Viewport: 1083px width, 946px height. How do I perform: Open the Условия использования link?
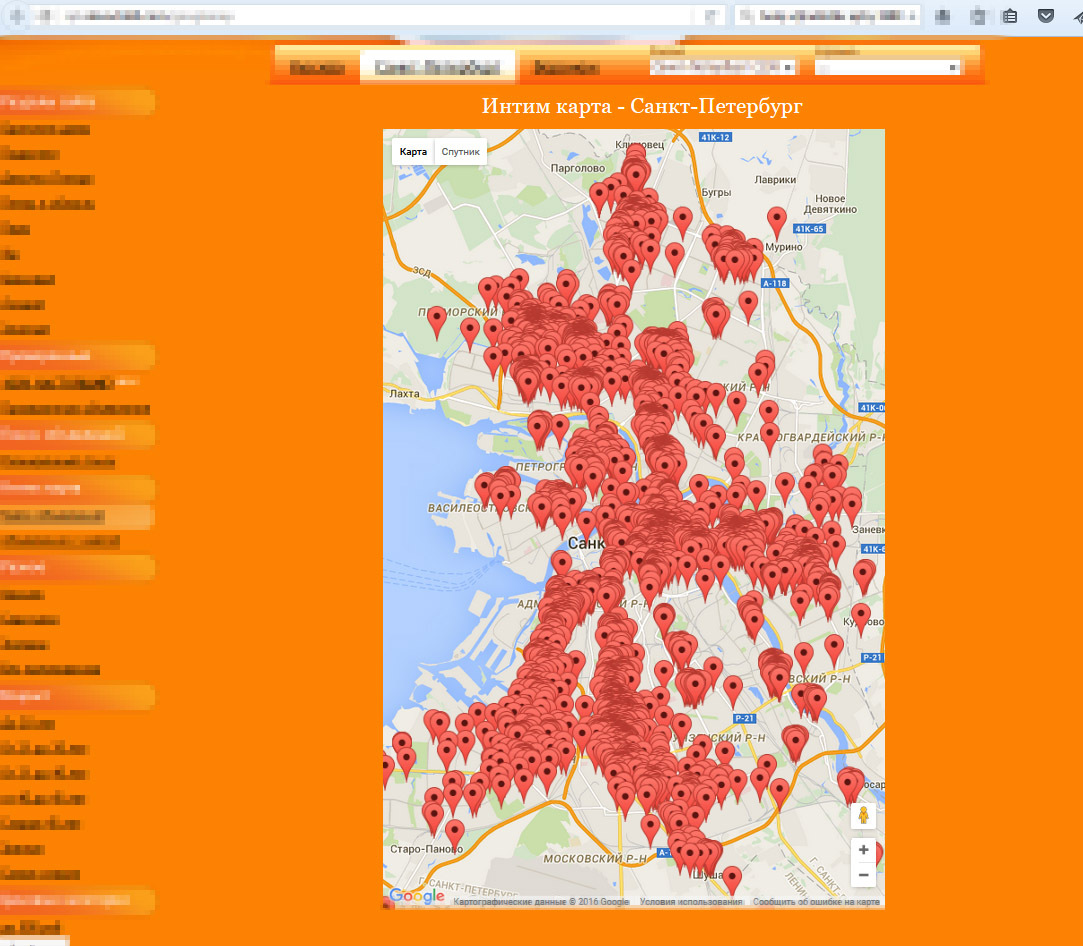click(x=690, y=902)
